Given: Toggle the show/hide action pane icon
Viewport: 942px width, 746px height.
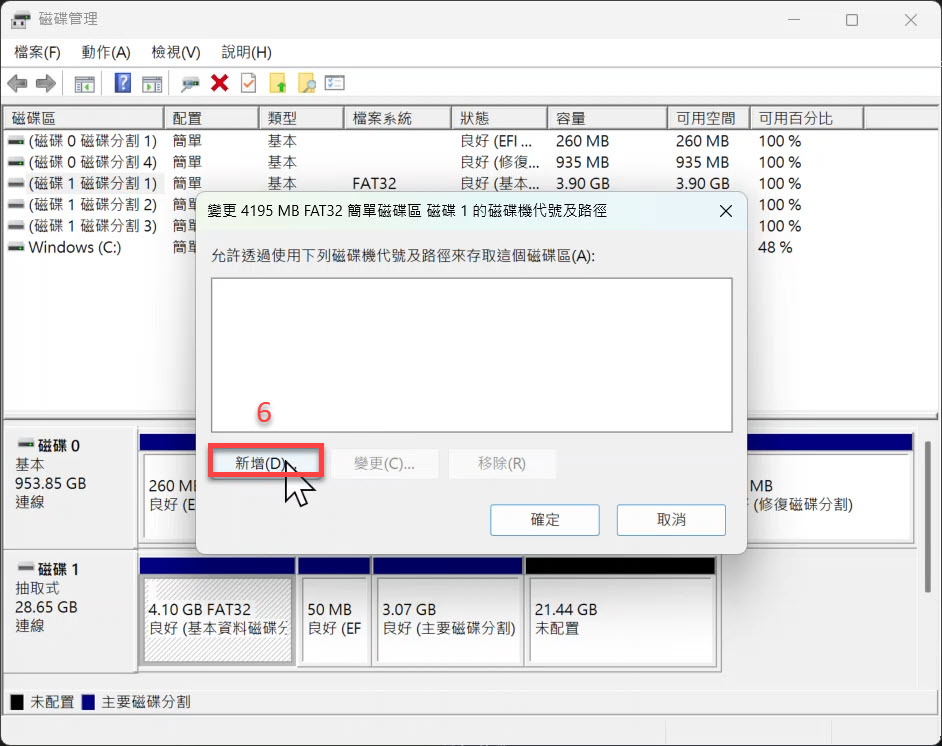Looking at the screenshot, I should pos(152,84).
